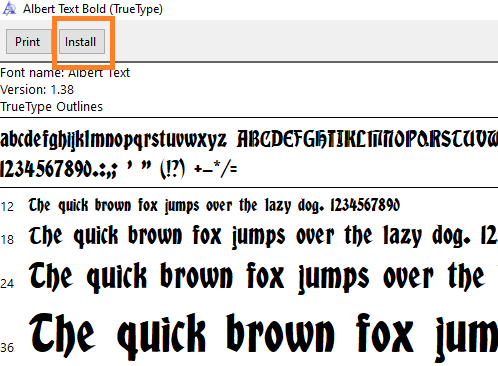Click the 18 point quick brown fox sample

263,236
